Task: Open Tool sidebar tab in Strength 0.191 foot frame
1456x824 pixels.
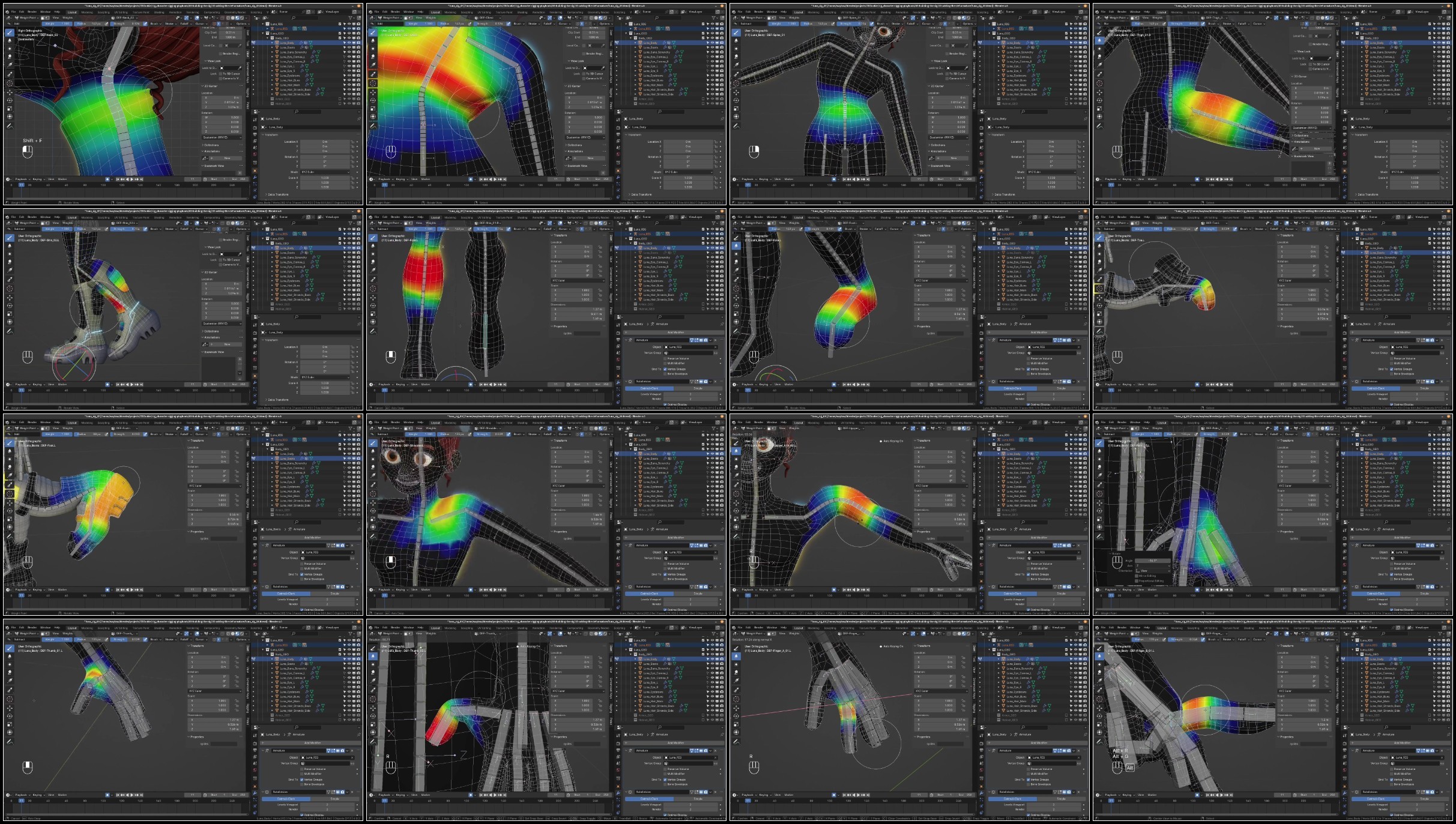Action: click(974, 248)
